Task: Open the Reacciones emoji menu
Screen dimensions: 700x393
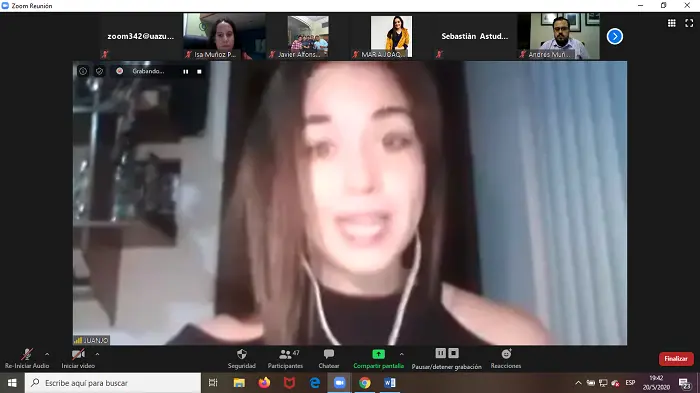Action: tap(506, 359)
